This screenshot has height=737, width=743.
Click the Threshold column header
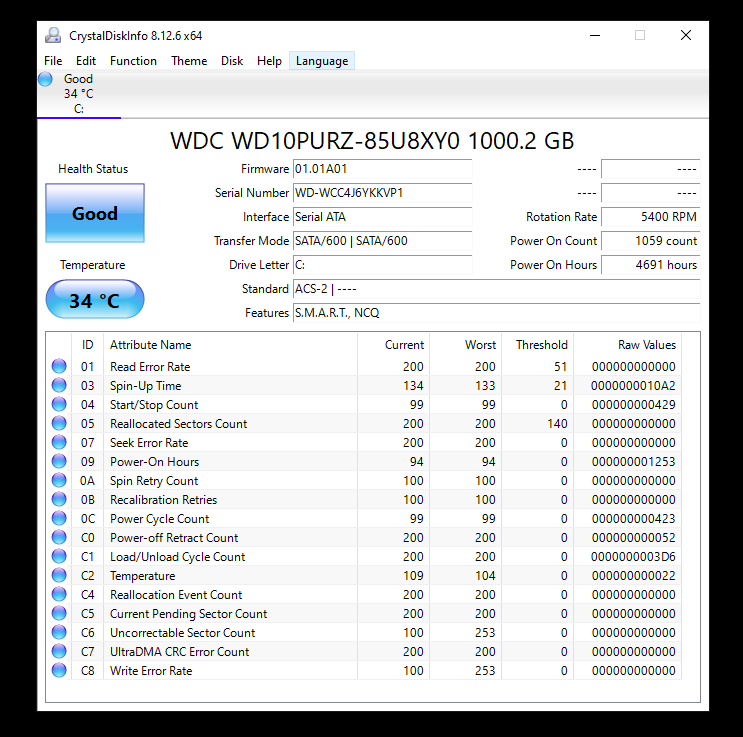coord(537,345)
